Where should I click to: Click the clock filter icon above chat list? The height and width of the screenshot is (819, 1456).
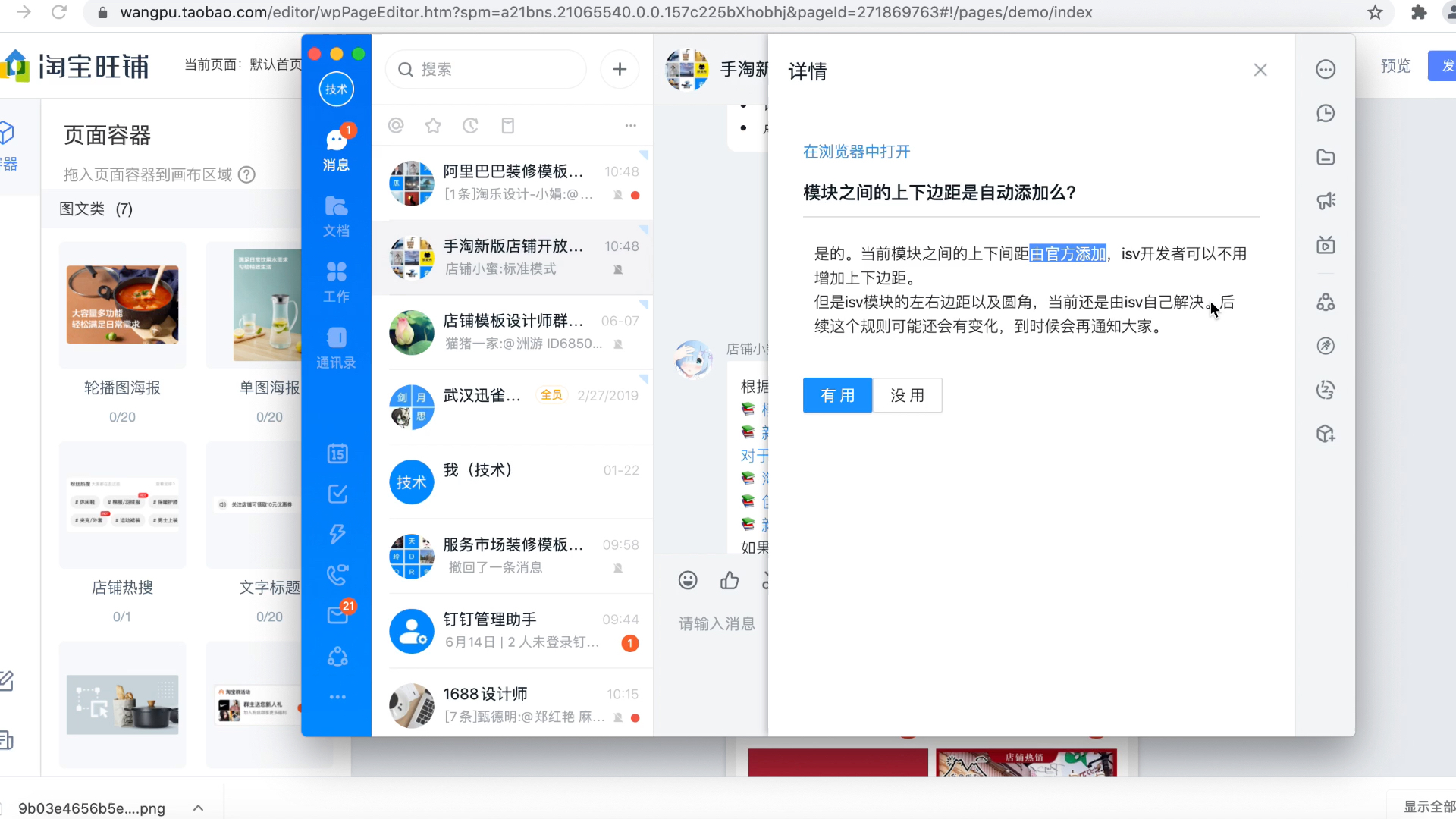coord(470,125)
